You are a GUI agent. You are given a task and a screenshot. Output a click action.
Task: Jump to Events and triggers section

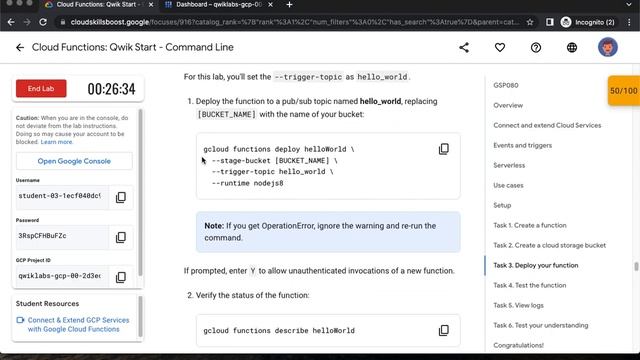(x=522, y=145)
